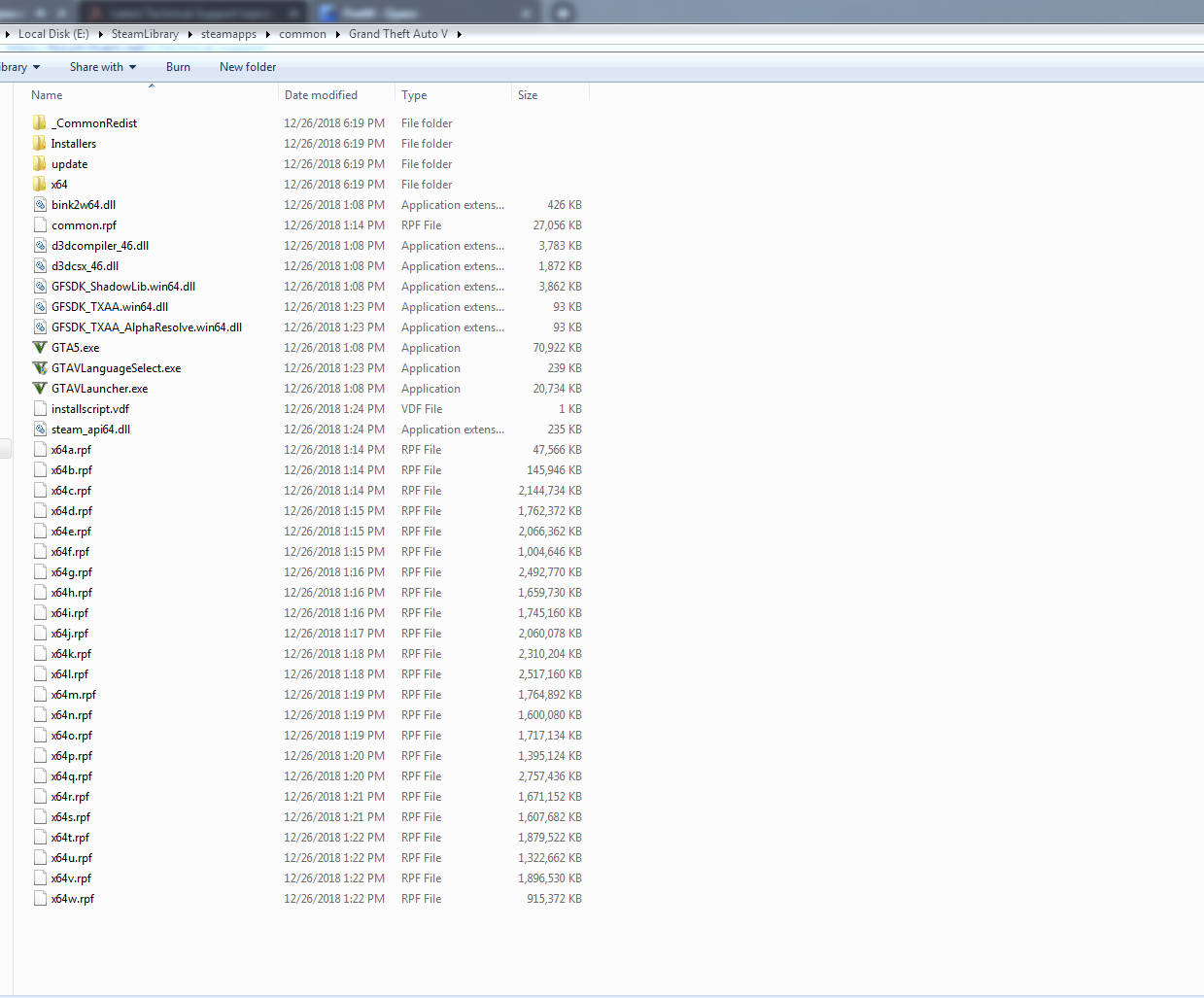Click the steam_api64.dll file icon
The height and width of the screenshot is (998, 1204).
click(40, 429)
